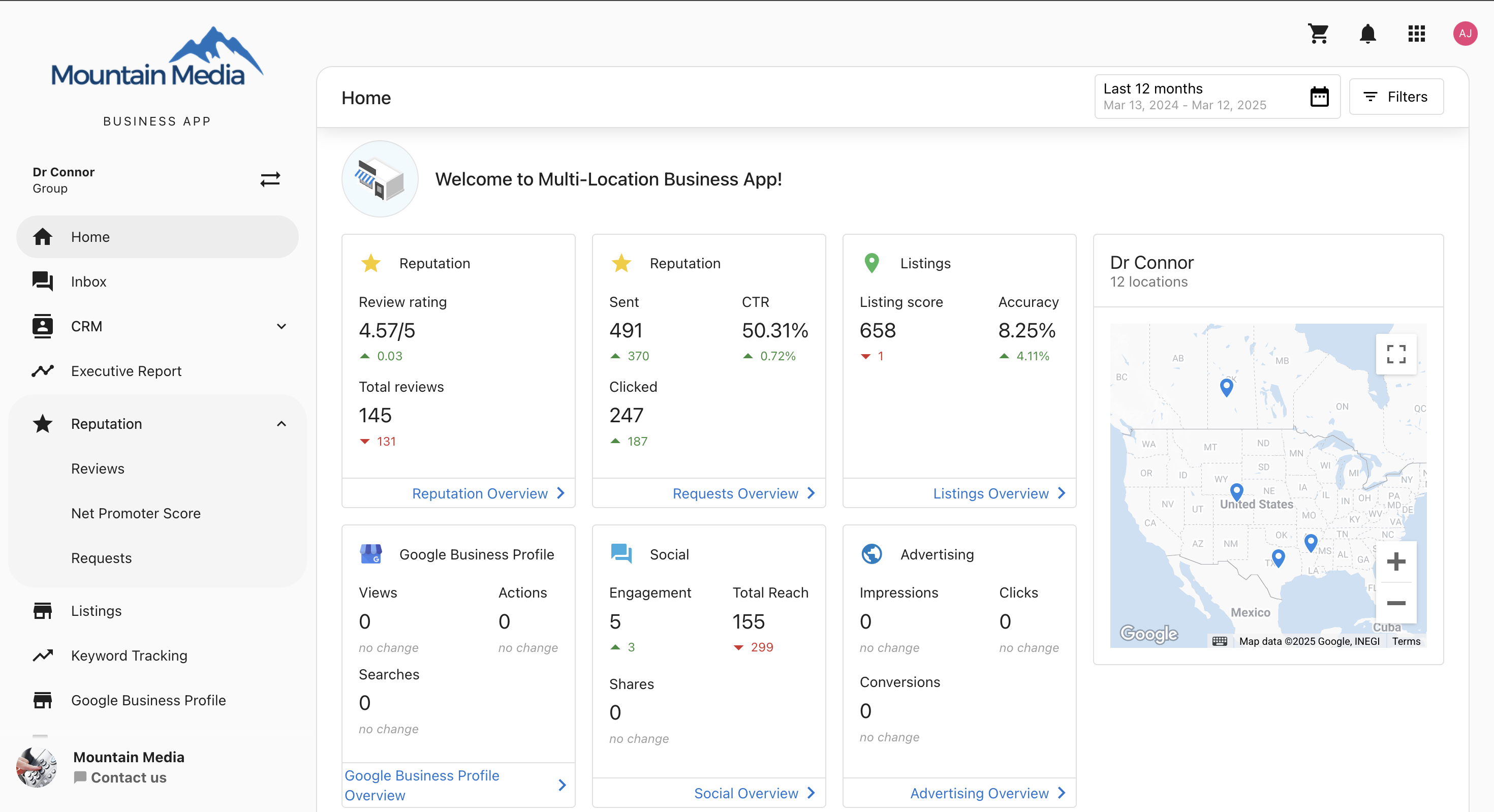The height and width of the screenshot is (812, 1494).
Task: Click the Mountain Media contact avatar
Action: point(37,767)
